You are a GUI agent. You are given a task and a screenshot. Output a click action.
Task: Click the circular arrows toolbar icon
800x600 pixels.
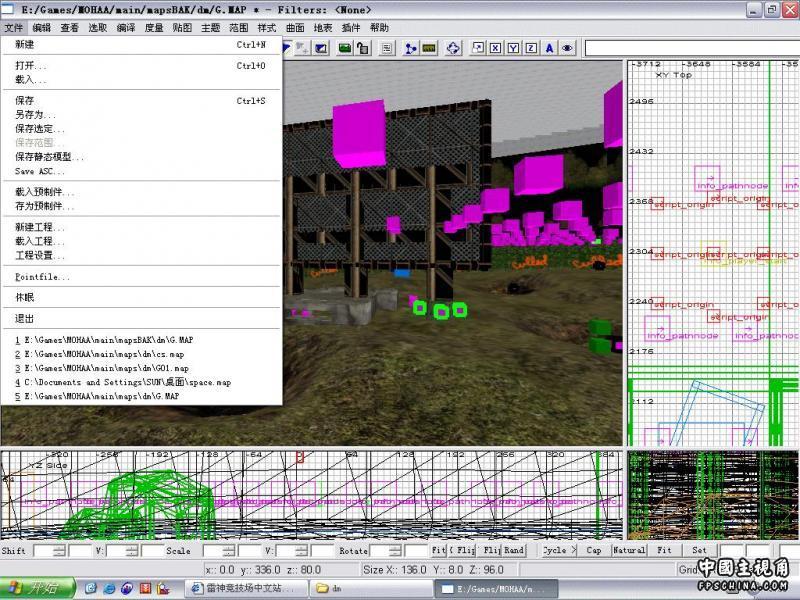(x=453, y=48)
